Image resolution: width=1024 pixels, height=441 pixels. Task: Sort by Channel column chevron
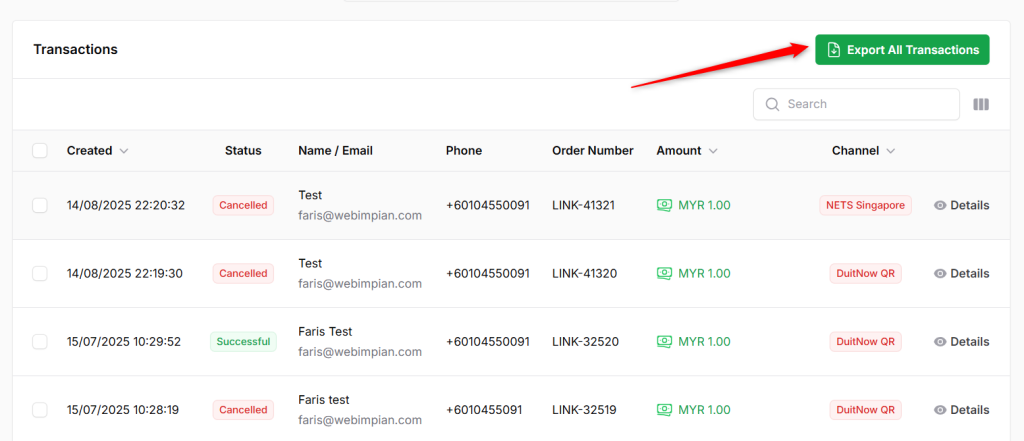(889, 151)
